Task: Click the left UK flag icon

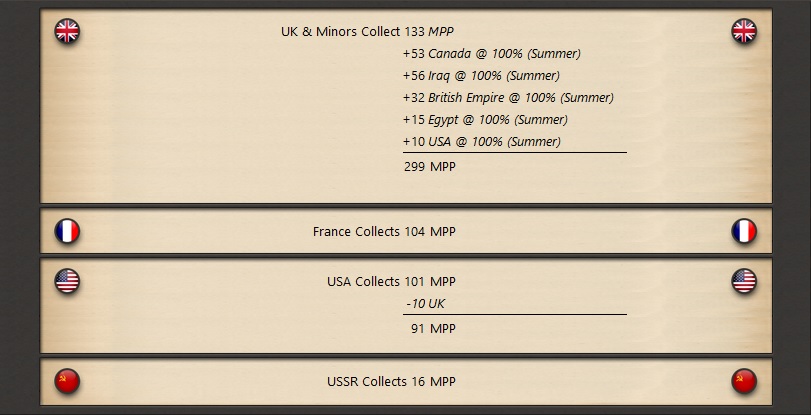Action: [x=67, y=31]
